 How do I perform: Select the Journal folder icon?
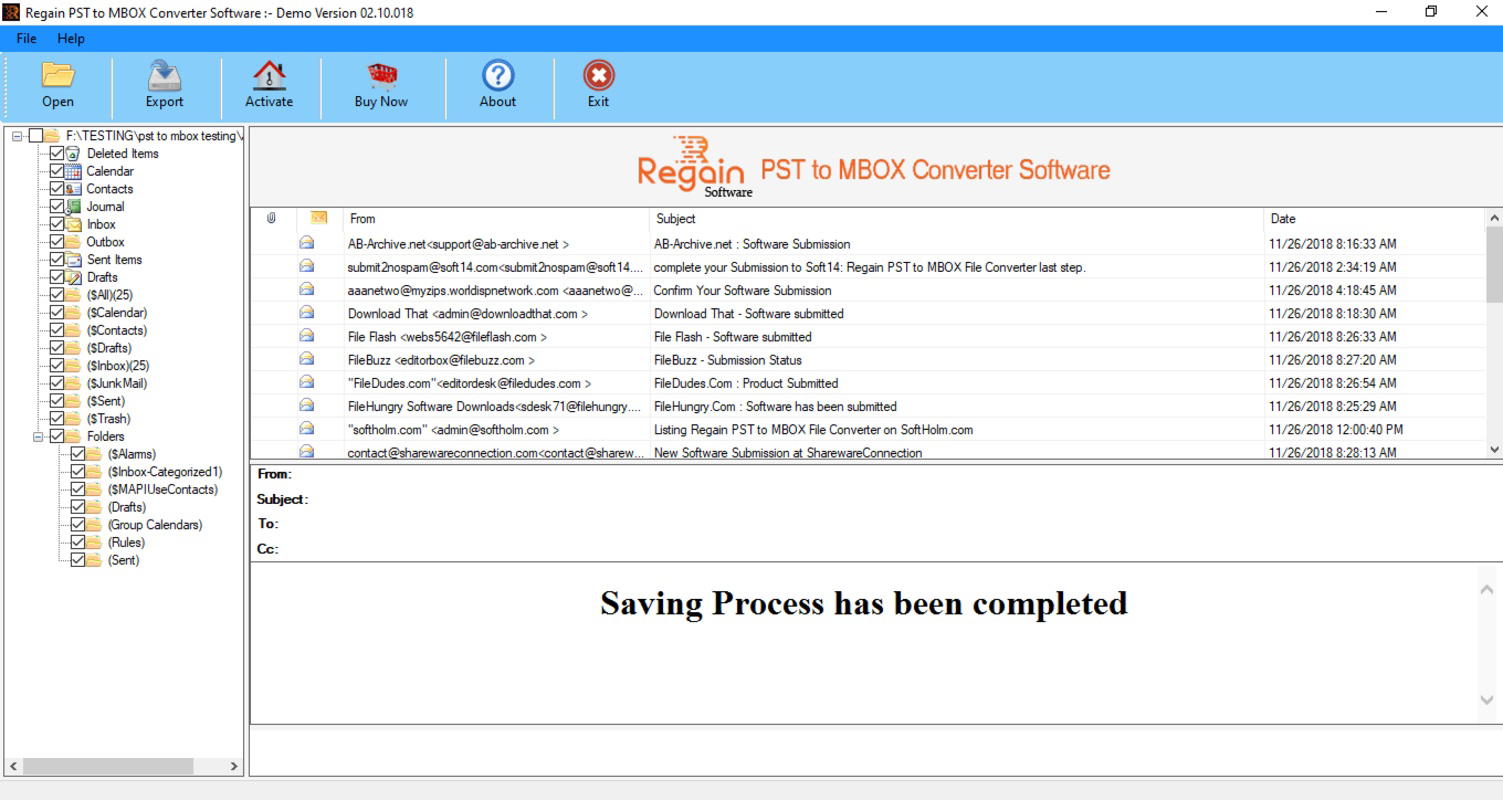pyautogui.click(x=73, y=207)
